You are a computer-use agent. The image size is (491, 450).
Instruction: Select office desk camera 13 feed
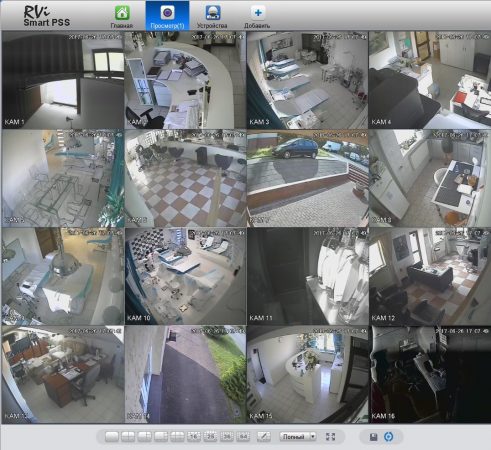pos(63,374)
